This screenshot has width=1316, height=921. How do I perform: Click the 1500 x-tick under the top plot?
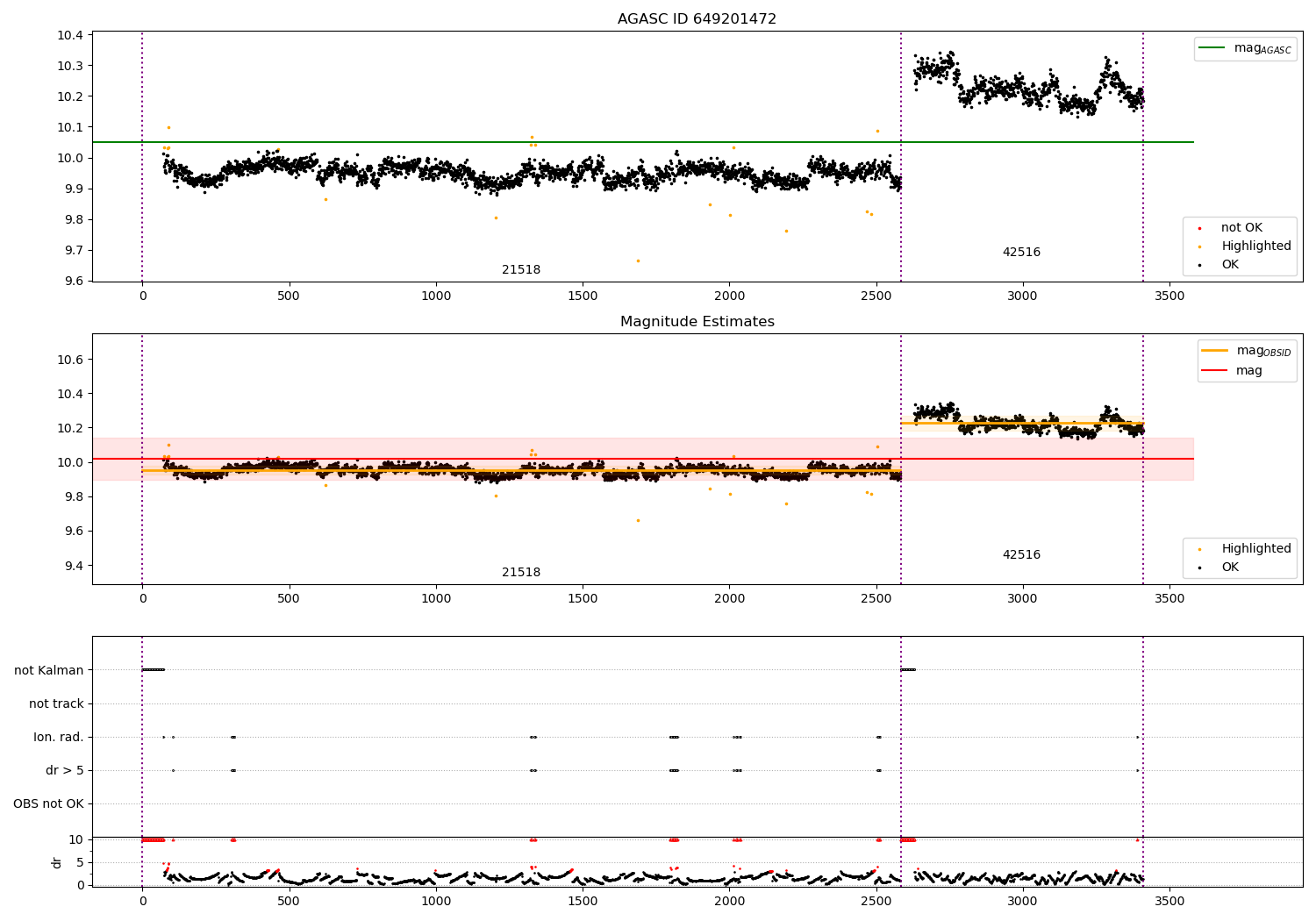[583, 296]
